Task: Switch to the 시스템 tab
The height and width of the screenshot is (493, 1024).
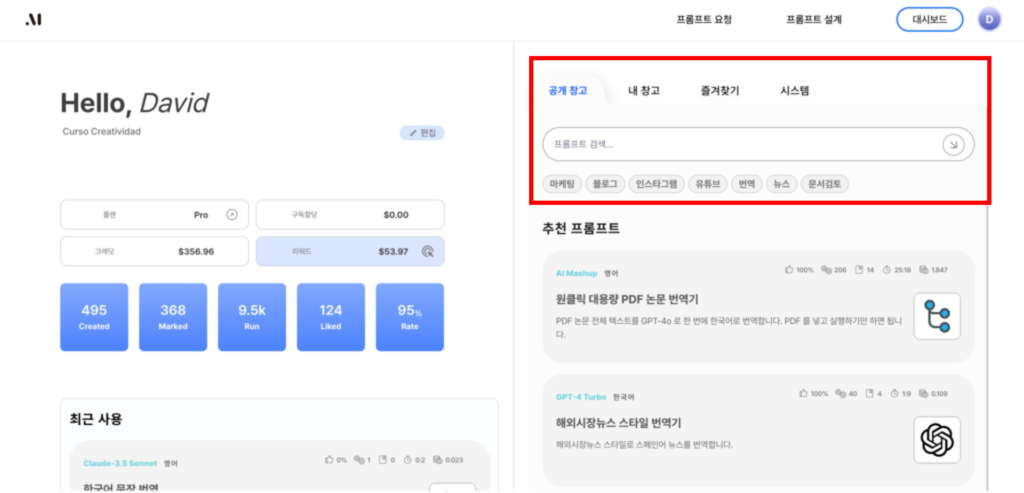Action: coord(795,91)
